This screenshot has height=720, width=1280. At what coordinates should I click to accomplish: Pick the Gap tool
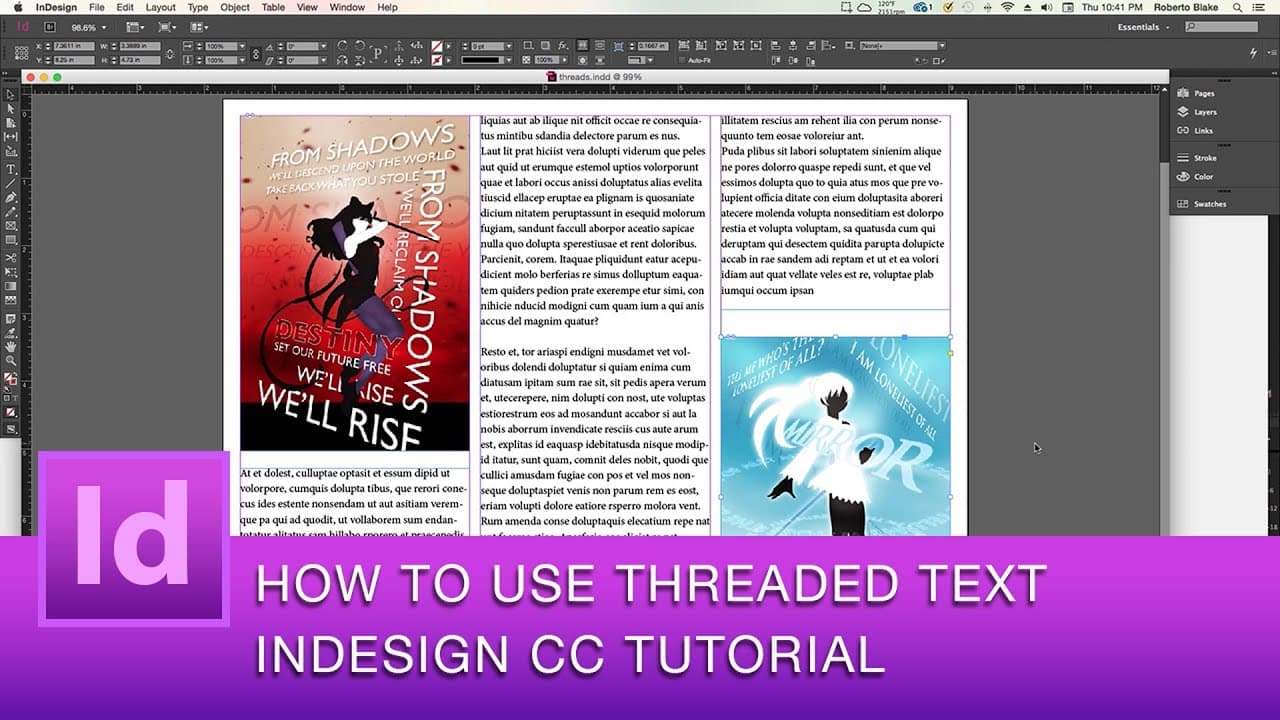click(11, 136)
